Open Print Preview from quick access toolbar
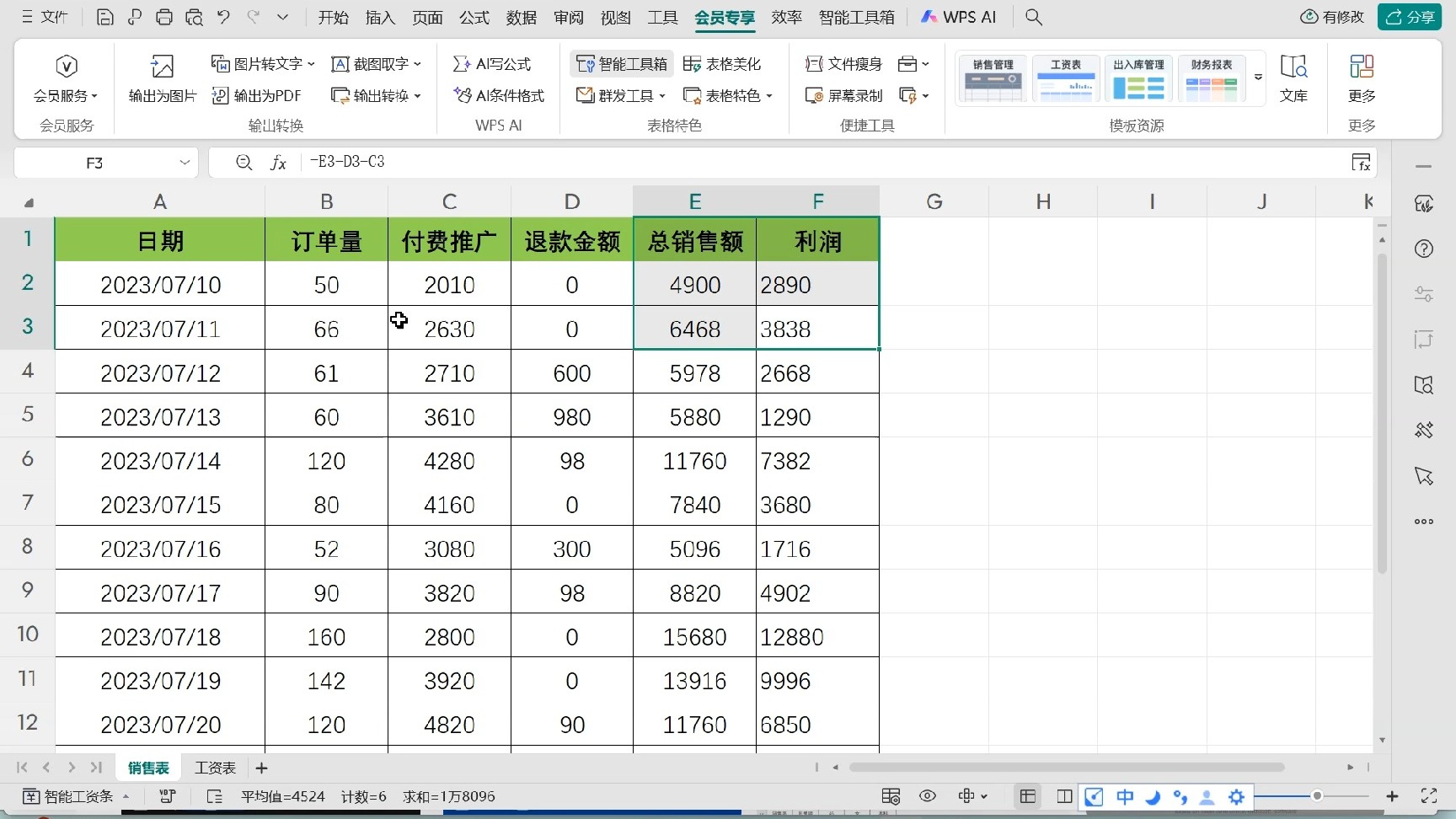 pos(194,17)
